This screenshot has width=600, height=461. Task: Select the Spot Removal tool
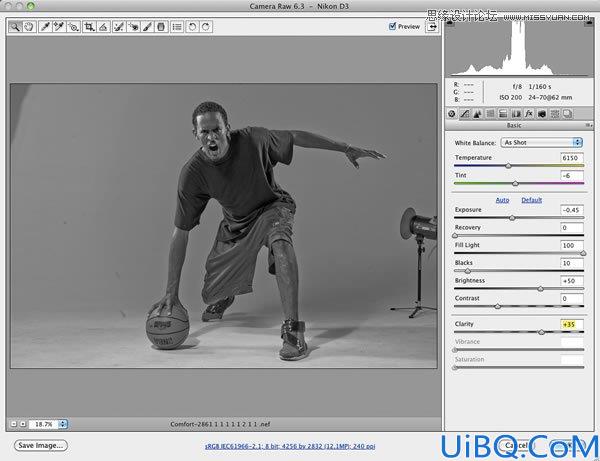click(x=119, y=27)
